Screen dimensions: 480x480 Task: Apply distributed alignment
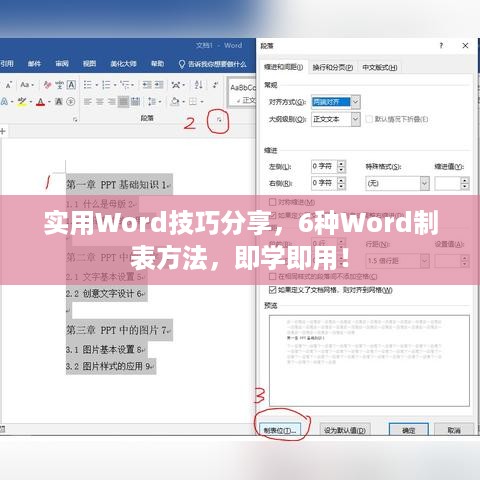point(135,101)
